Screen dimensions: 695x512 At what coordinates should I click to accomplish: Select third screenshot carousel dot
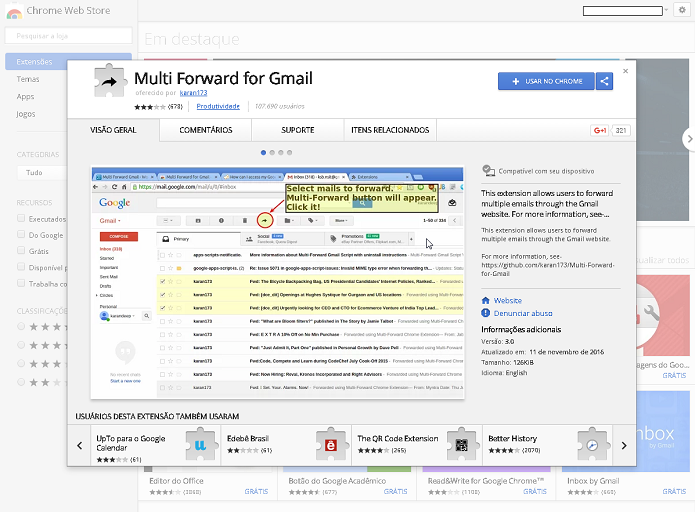(281, 152)
